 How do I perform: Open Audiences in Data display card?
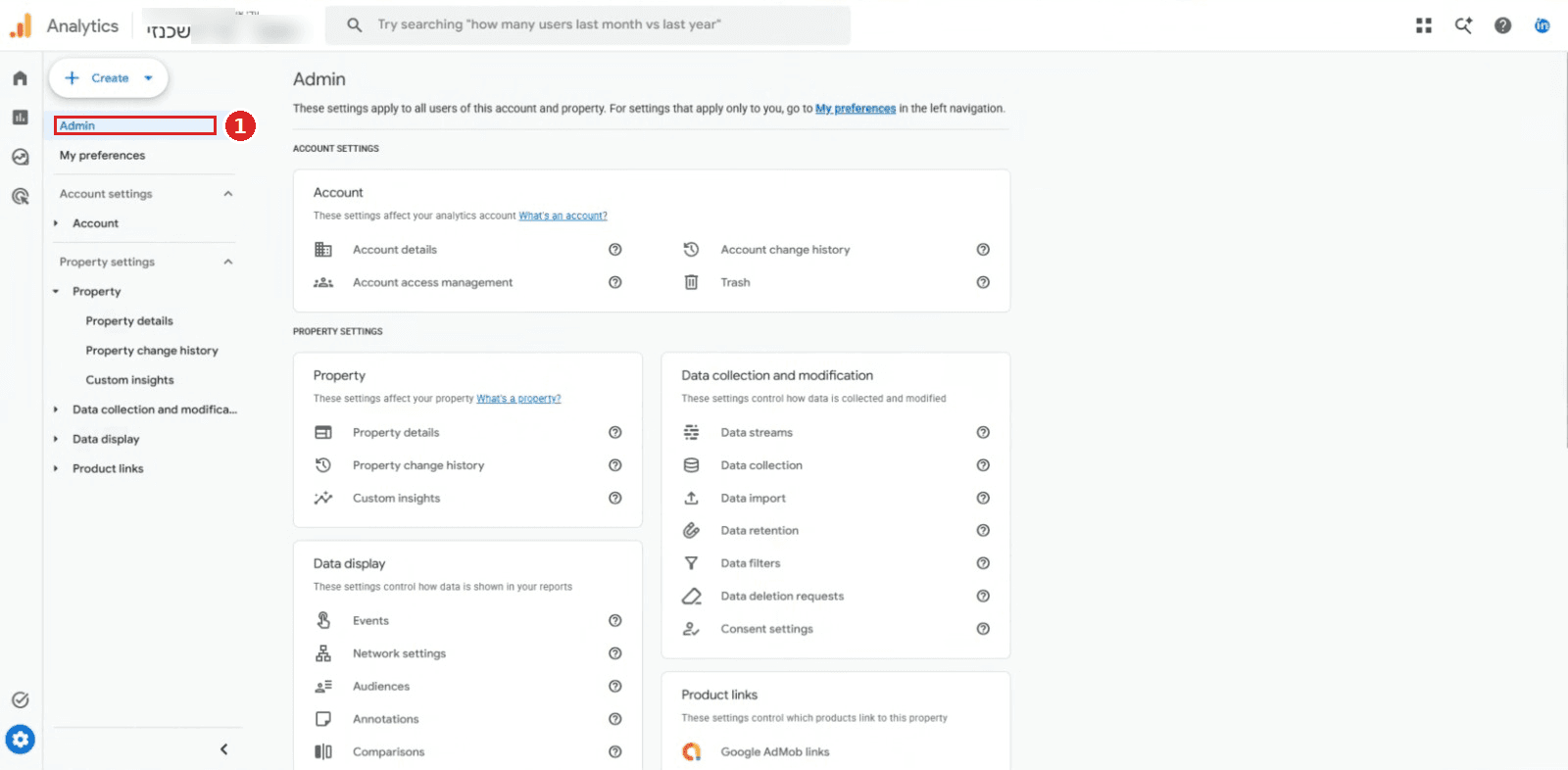tap(381, 687)
